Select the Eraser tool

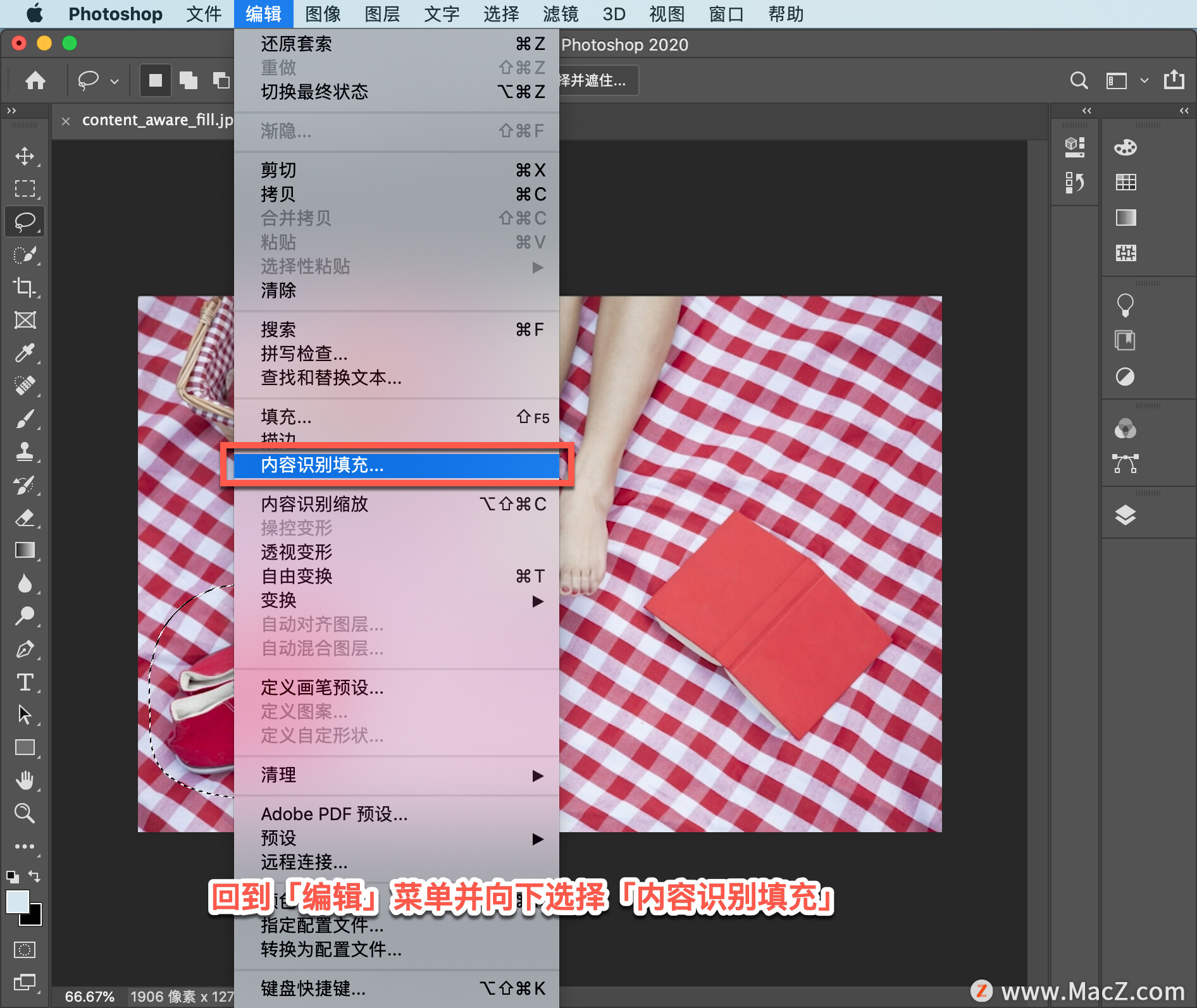click(25, 517)
